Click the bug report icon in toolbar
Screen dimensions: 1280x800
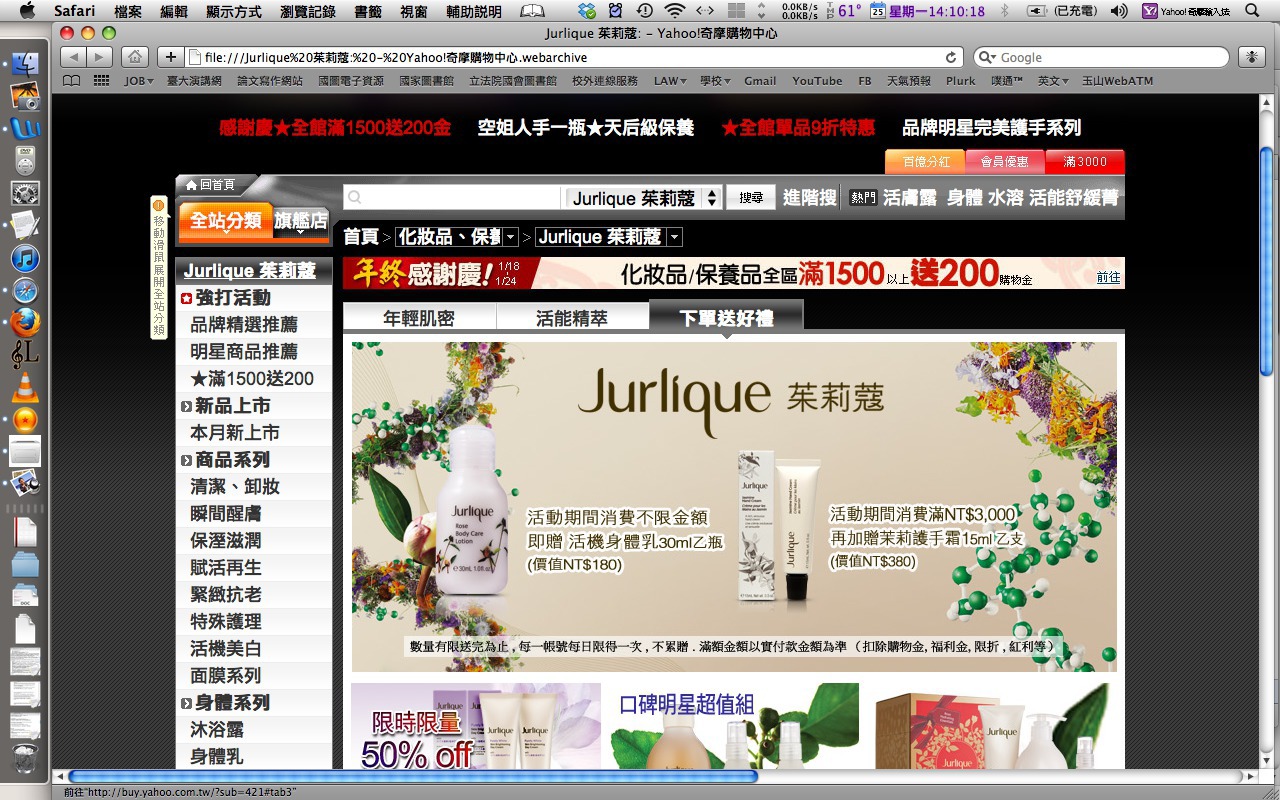coord(1250,57)
